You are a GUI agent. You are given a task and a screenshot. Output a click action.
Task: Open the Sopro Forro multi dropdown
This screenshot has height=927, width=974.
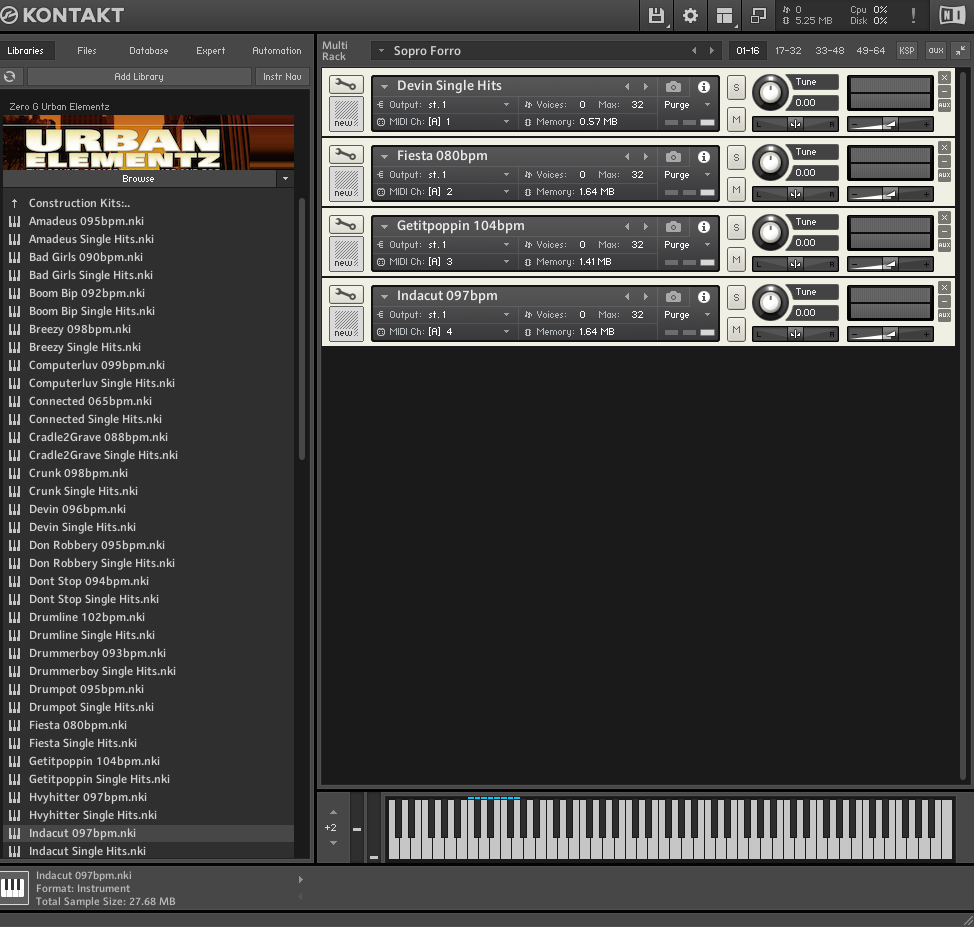point(381,51)
